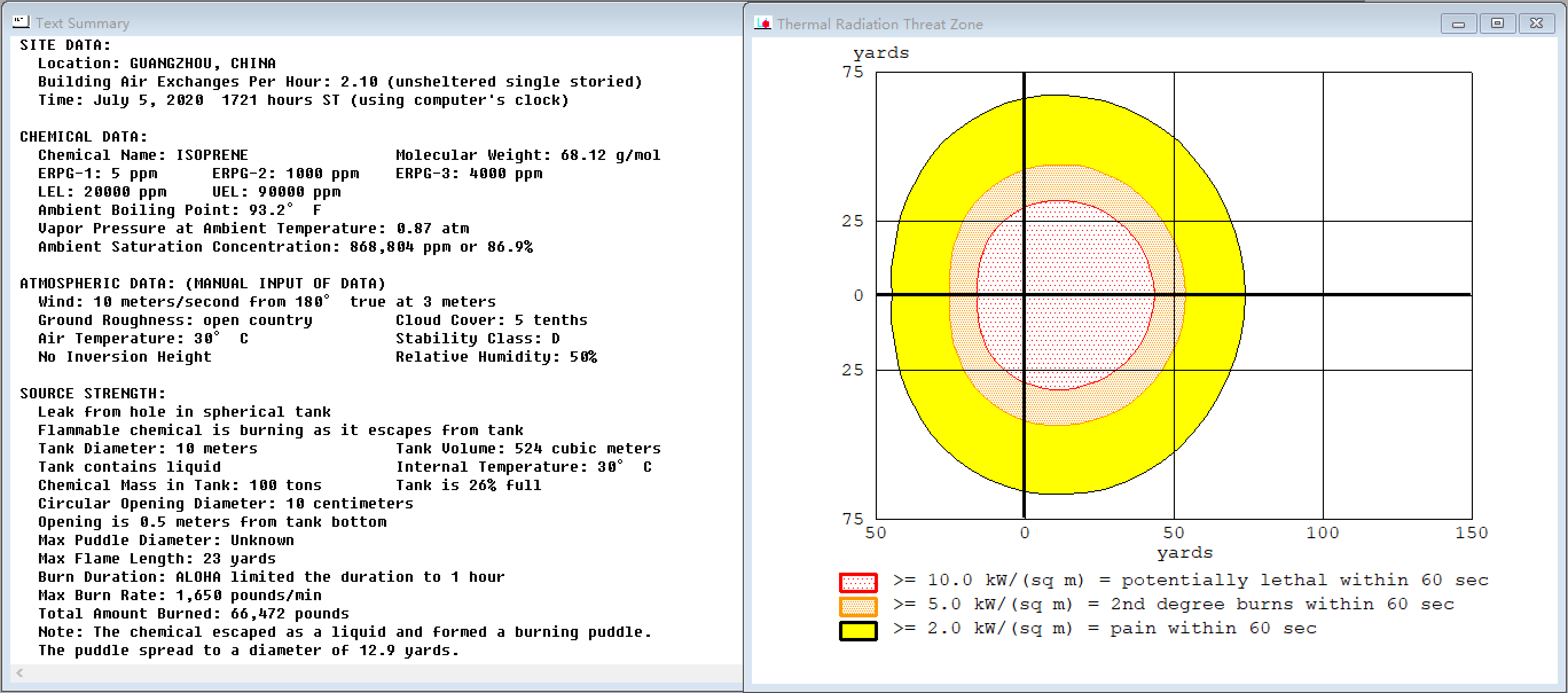Click the 'pain within 60 sec' legend text
Screen dimensions: 1568x693
[x=1213, y=628]
